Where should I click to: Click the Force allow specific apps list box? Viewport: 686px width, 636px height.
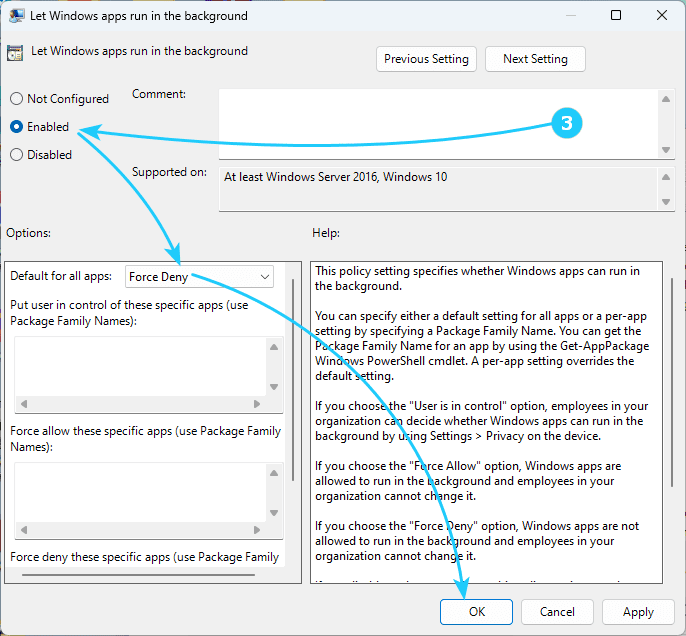(138, 492)
